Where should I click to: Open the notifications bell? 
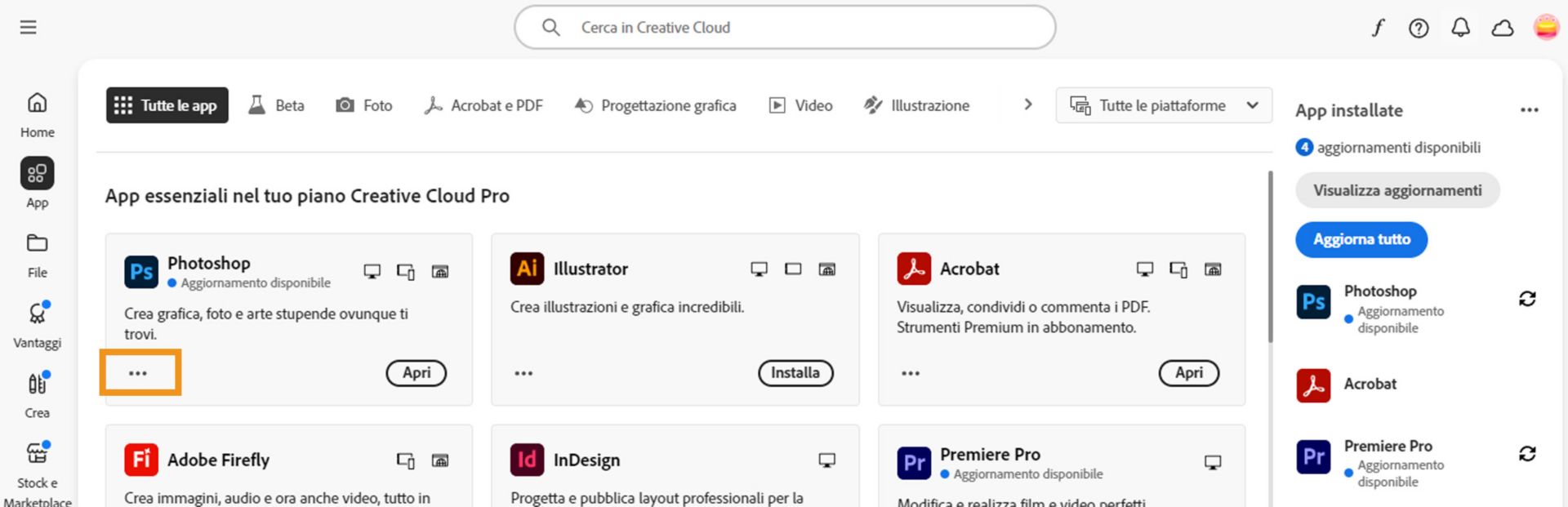(1460, 28)
